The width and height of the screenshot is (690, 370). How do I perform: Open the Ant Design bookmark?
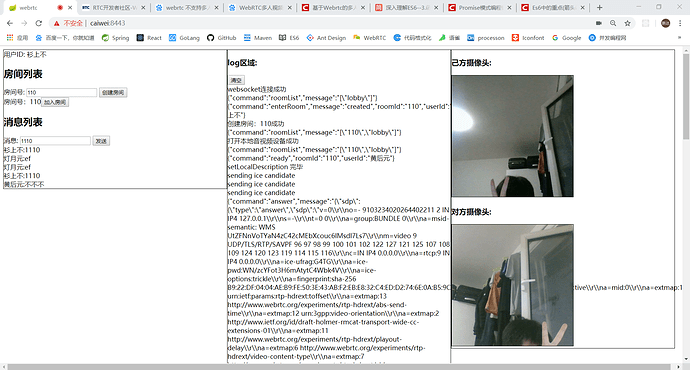[327, 38]
